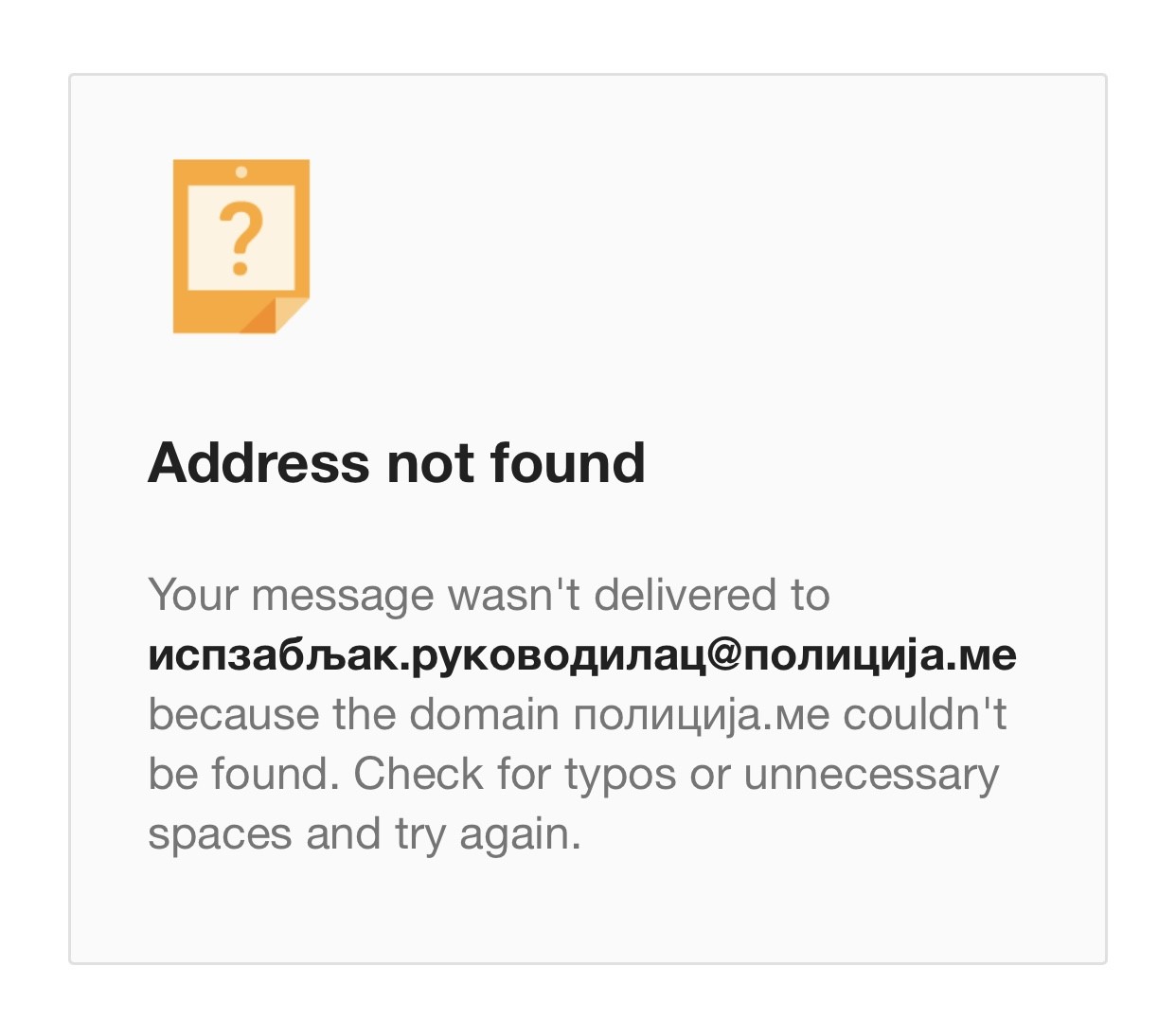Viewport: 1176px width, 1020px height.
Task: Click the word "couldn't" after the domain
Action: tap(925, 714)
